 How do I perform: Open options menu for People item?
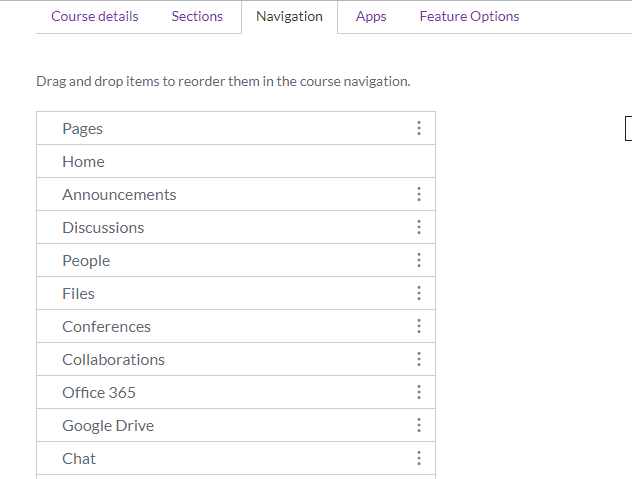pyautogui.click(x=418, y=260)
